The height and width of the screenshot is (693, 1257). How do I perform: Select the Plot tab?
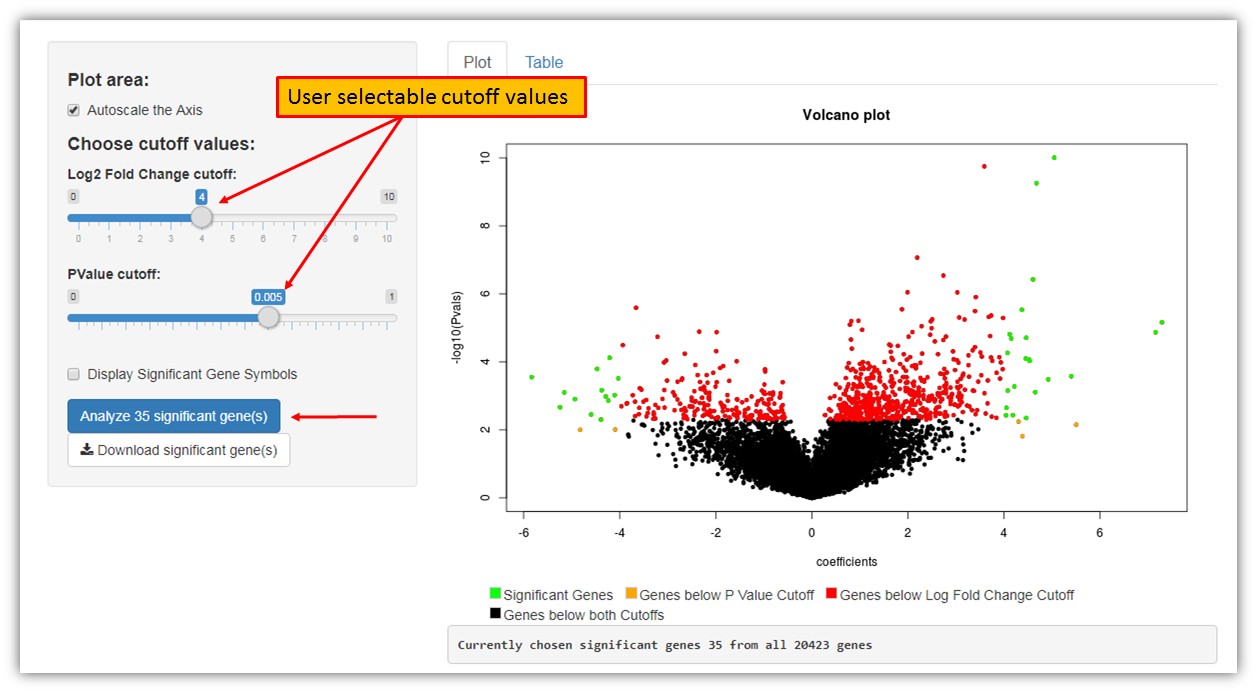coord(477,62)
